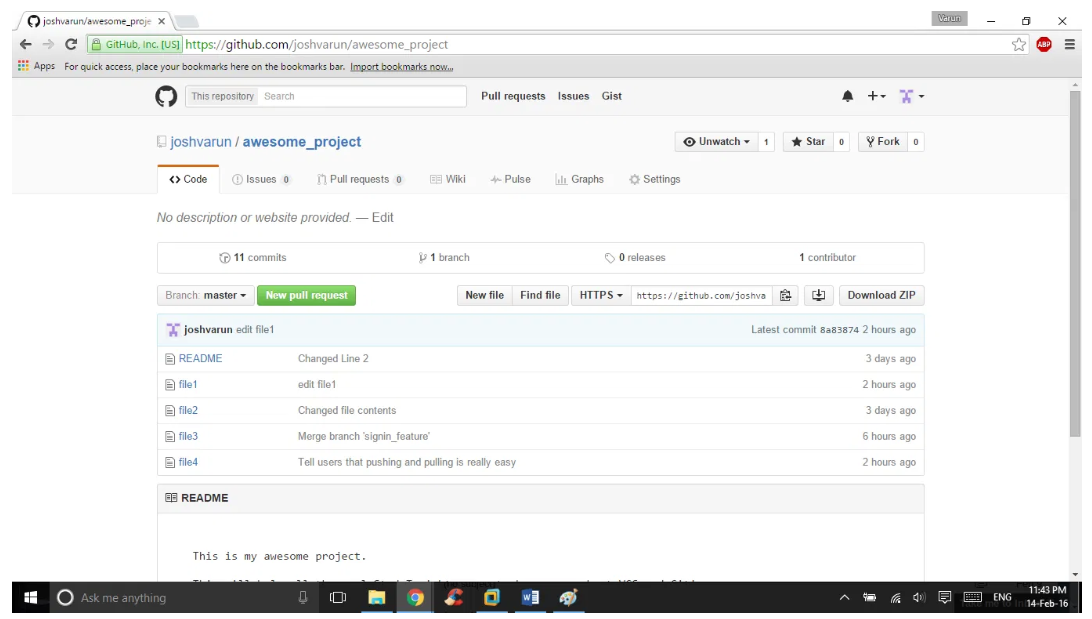Open the notifications bell
The image size is (1092, 619).
[848, 96]
